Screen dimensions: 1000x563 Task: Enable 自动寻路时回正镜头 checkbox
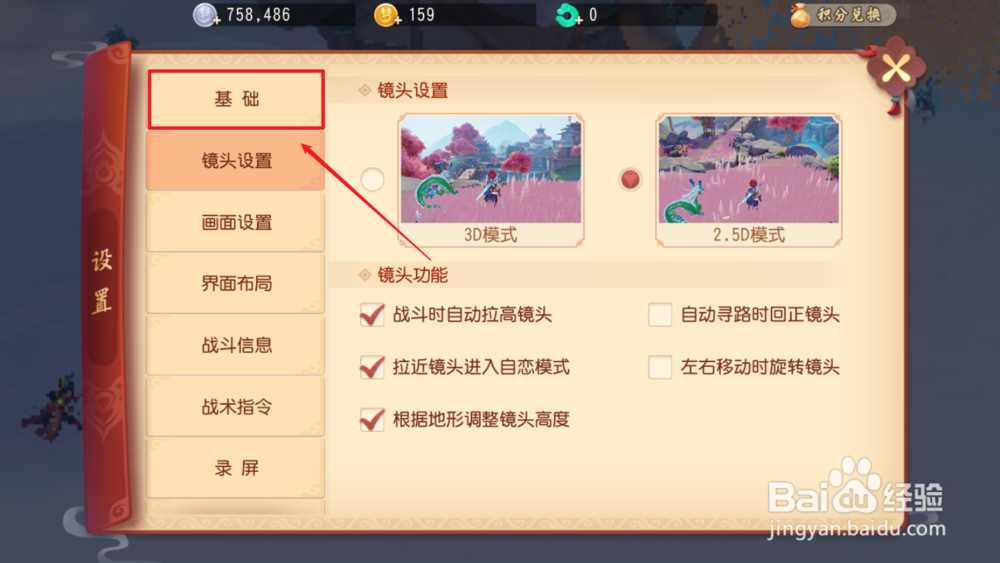coord(660,315)
